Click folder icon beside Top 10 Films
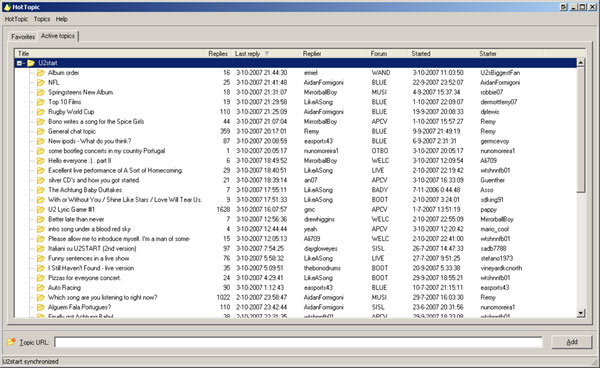 coord(41,102)
